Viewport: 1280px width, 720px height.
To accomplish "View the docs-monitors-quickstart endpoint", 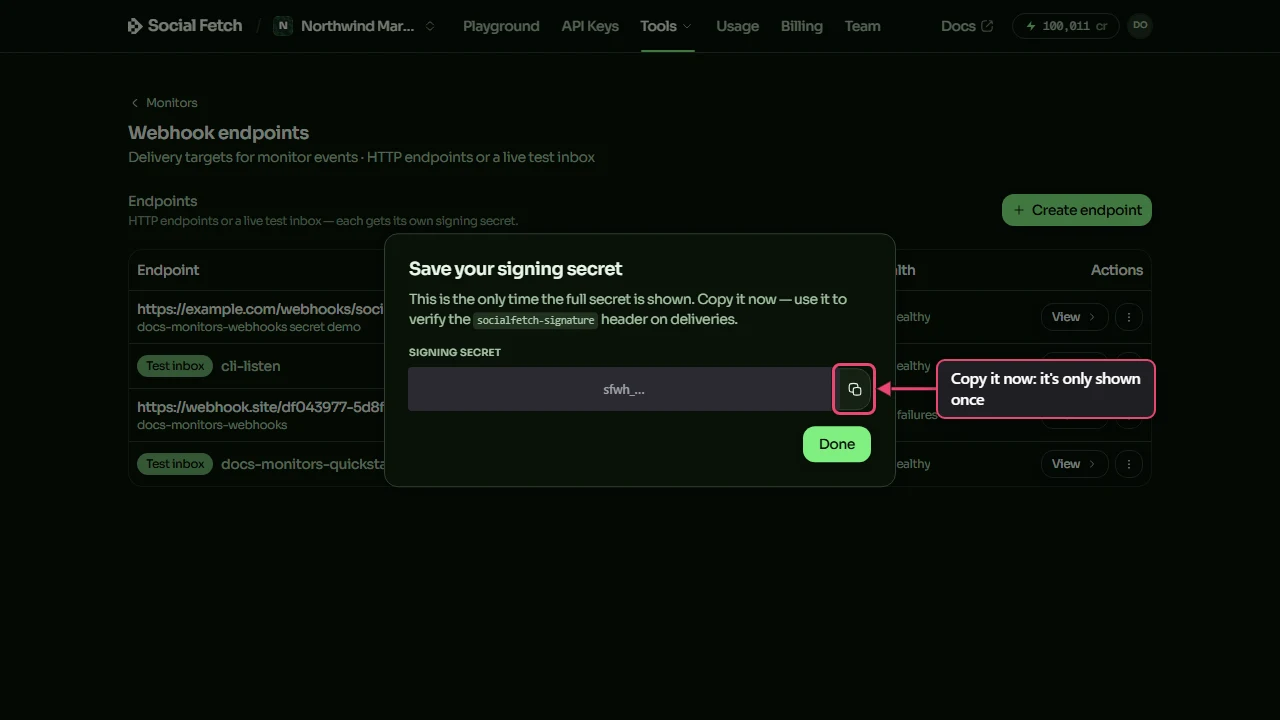I will click(1074, 464).
